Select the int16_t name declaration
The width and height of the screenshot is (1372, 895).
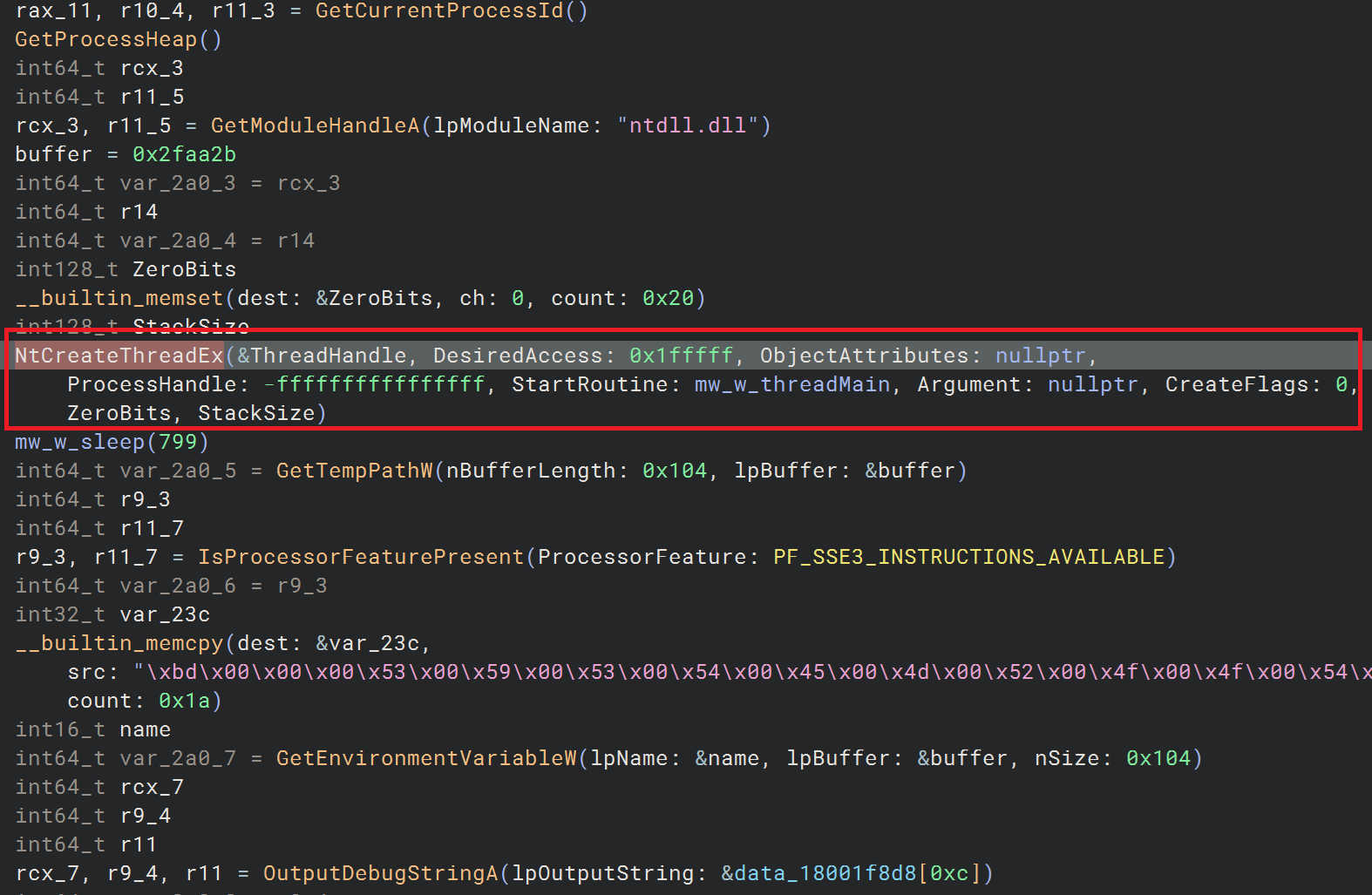pos(92,729)
